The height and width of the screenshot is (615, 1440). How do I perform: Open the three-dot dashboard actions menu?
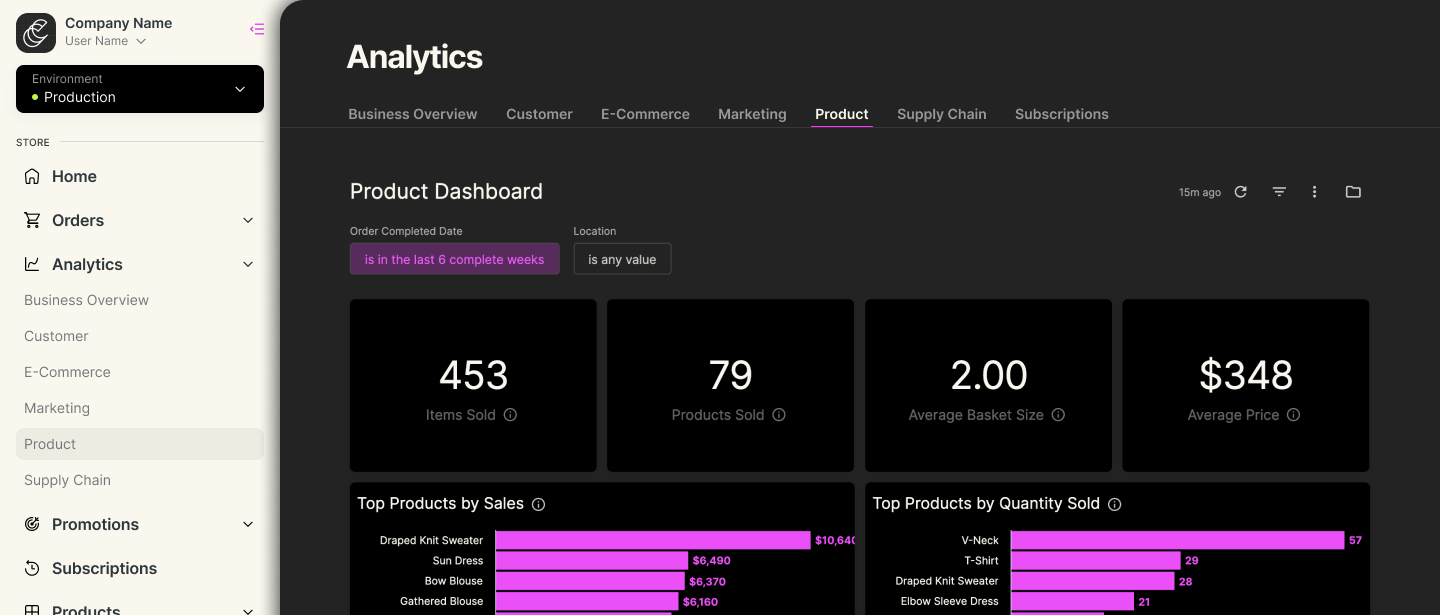(x=1315, y=192)
